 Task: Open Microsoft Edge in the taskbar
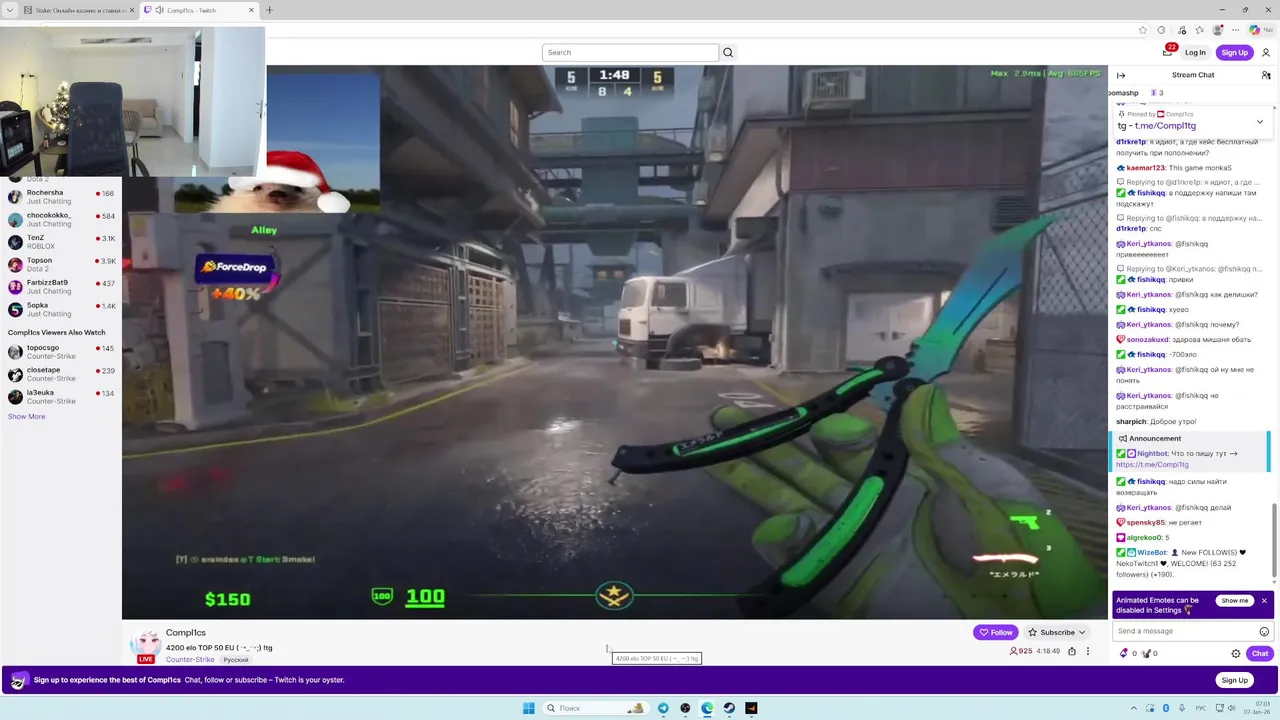click(707, 708)
